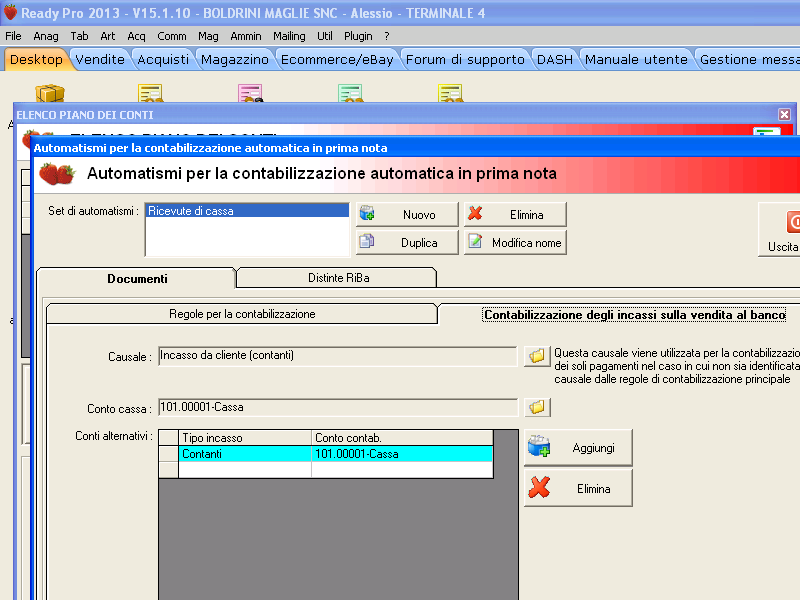Switch to the Acquisti tab

click(x=163, y=59)
